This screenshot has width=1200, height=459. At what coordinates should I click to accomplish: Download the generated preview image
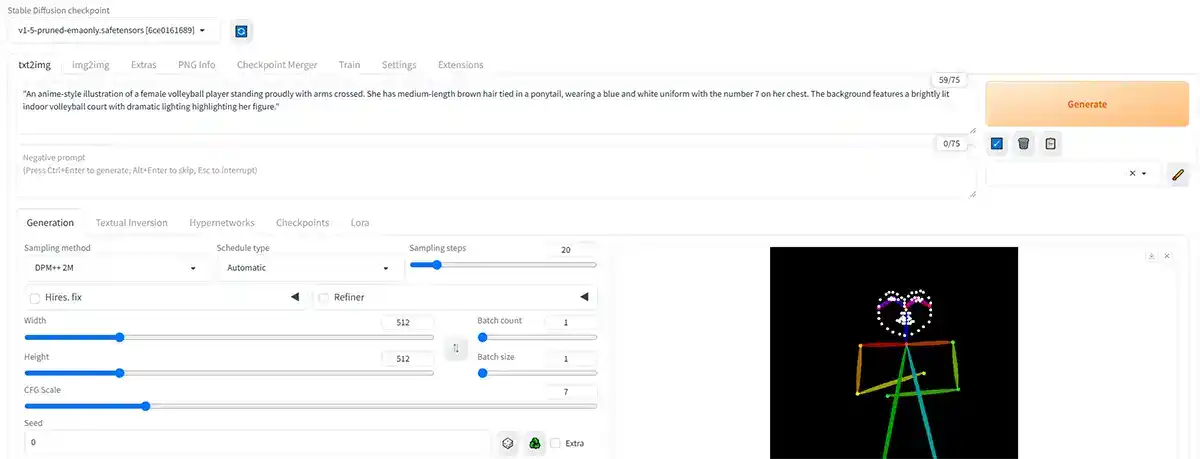pyautogui.click(x=1152, y=256)
